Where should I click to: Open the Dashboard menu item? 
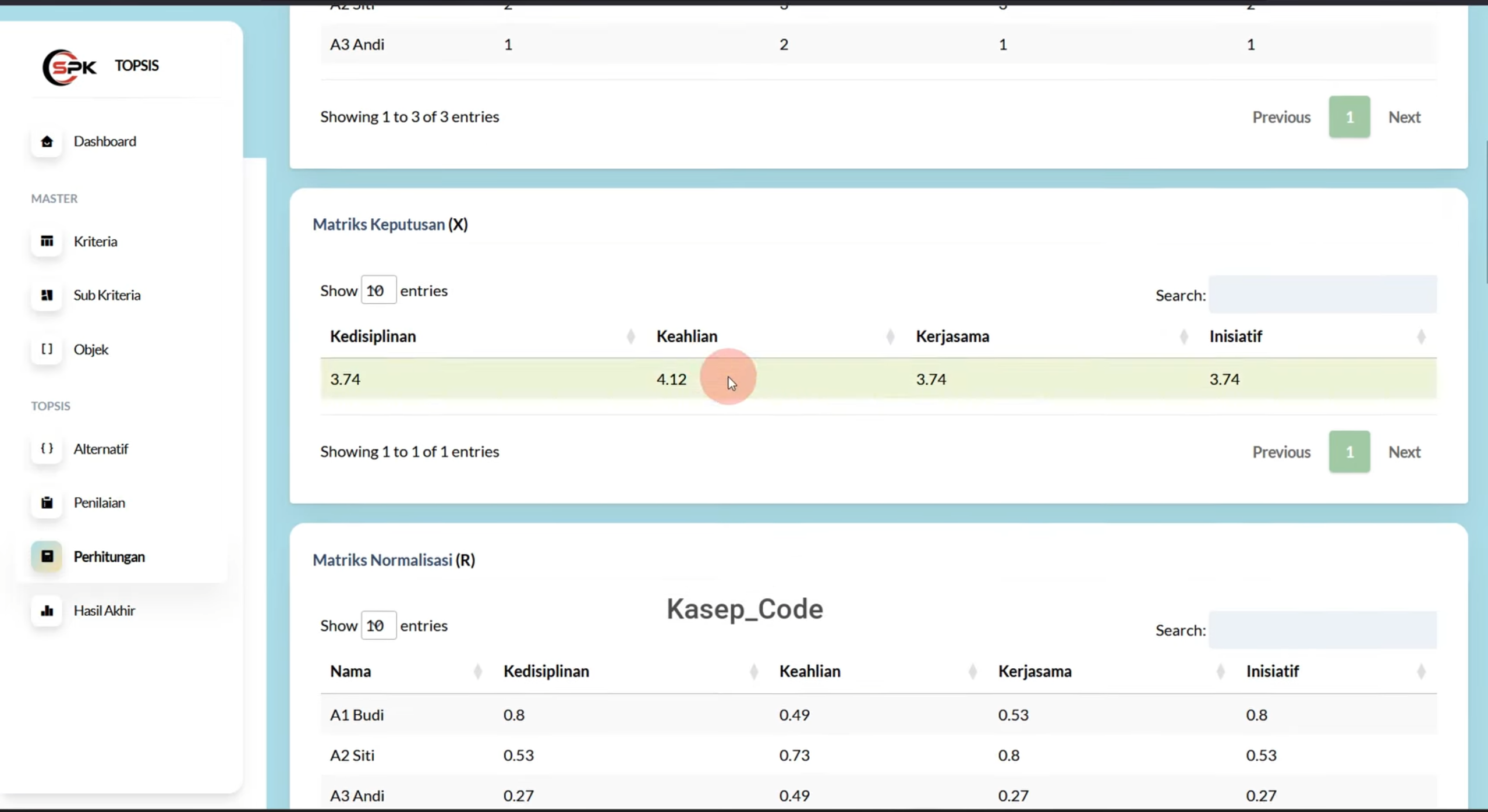tap(105, 141)
